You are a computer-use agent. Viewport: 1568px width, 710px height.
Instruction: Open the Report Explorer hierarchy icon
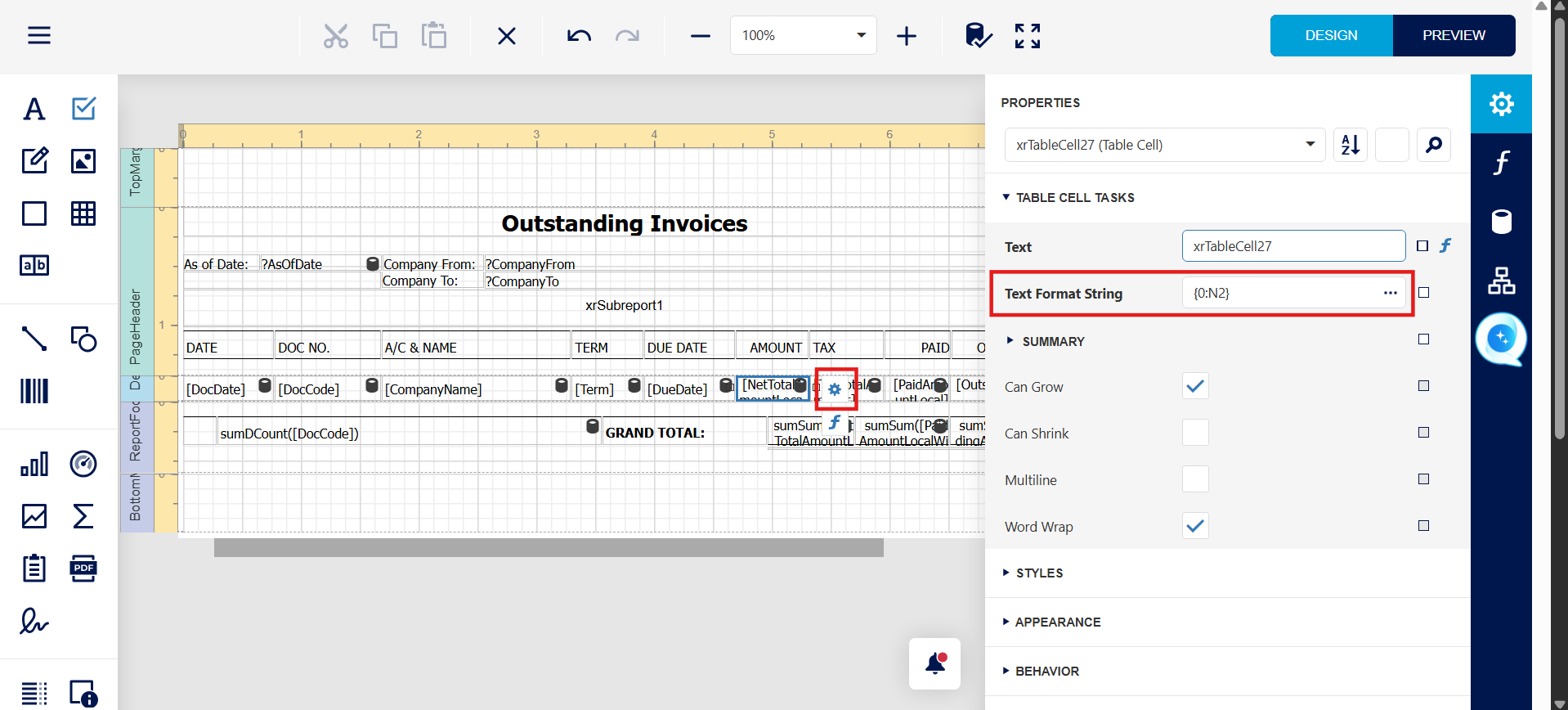coord(1501,281)
